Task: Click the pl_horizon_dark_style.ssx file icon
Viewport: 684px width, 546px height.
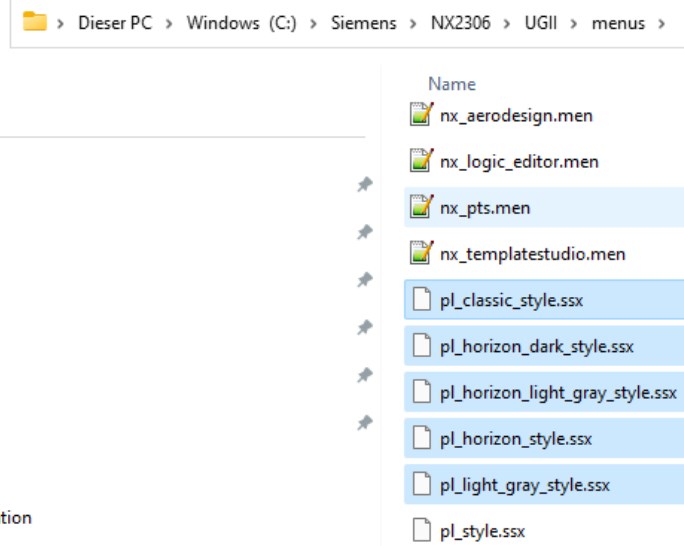Action: click(x=422, y=345)
